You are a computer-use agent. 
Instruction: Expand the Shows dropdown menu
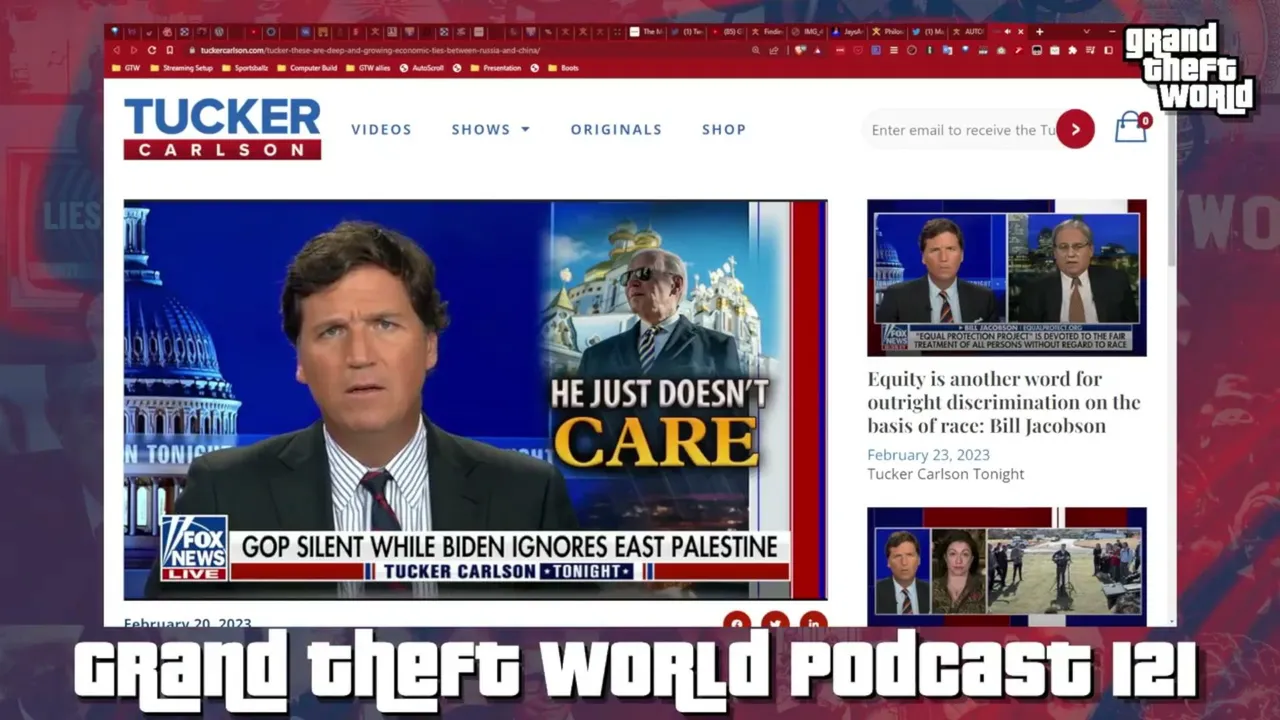[x=490, y=129]
